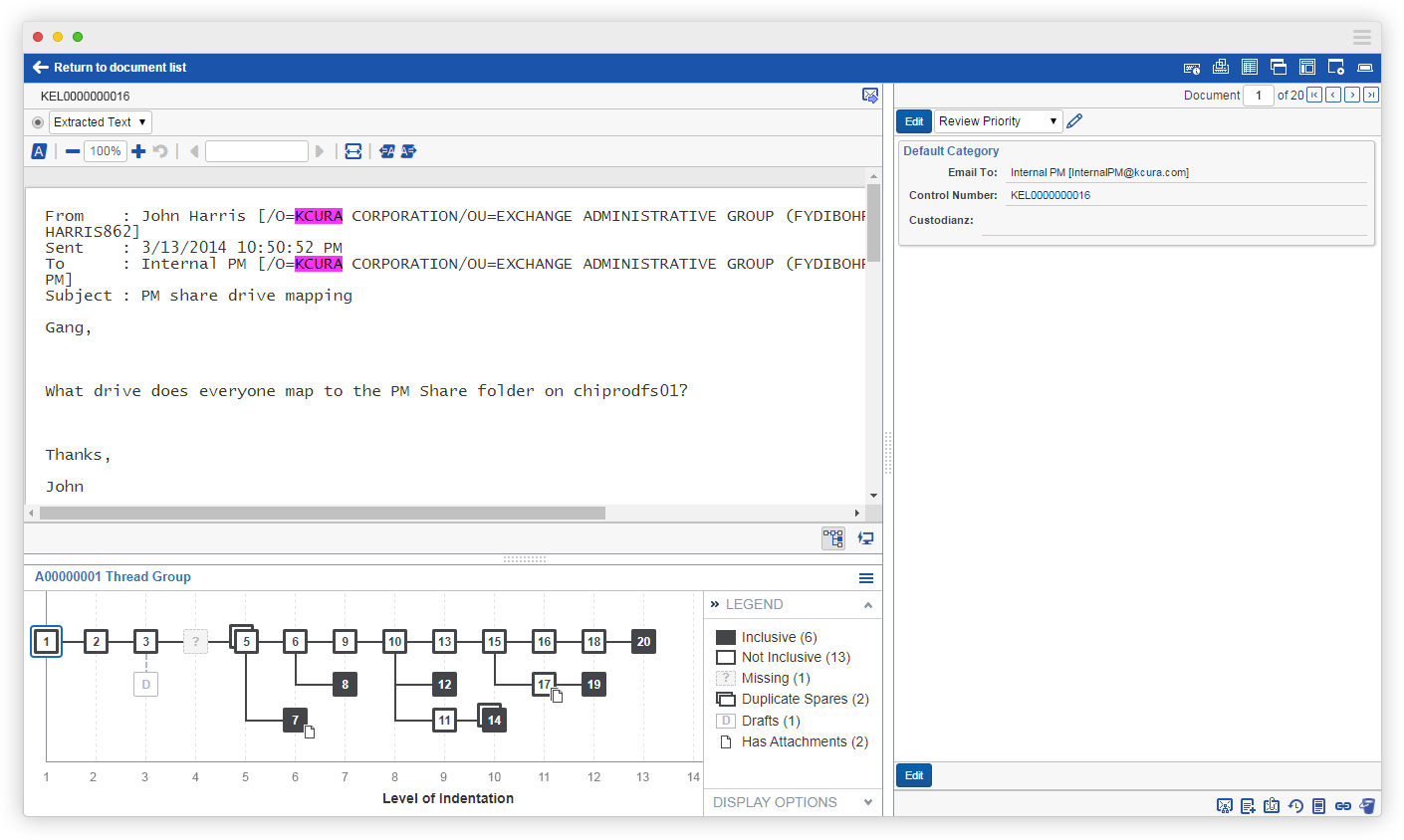
Task: Open the window hamburger menu in title bar
Action: [1362, 37]
